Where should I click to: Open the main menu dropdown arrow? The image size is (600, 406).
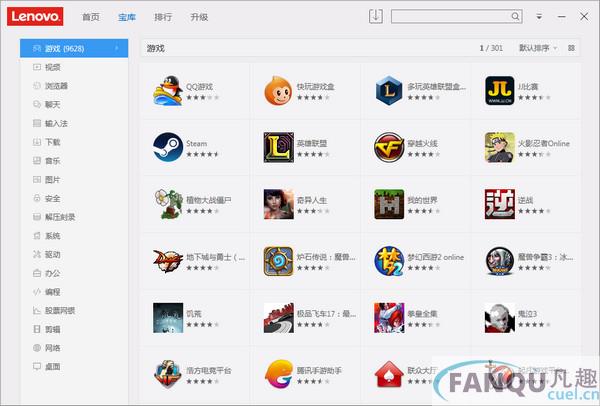click(539, 17)
